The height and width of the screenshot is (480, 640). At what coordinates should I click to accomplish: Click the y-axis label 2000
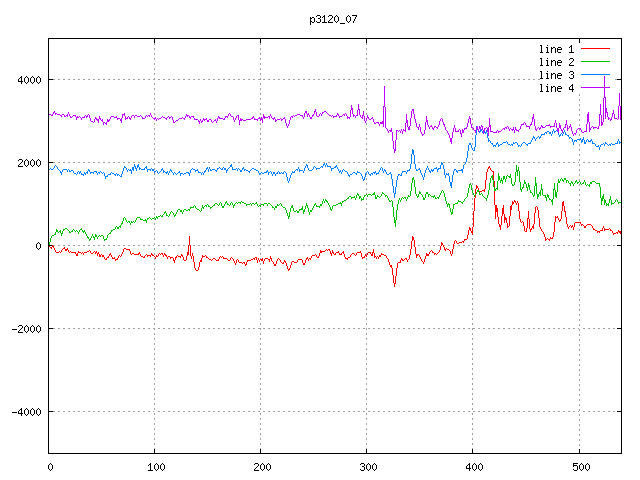pyautogui.click(x=29, y=163)
